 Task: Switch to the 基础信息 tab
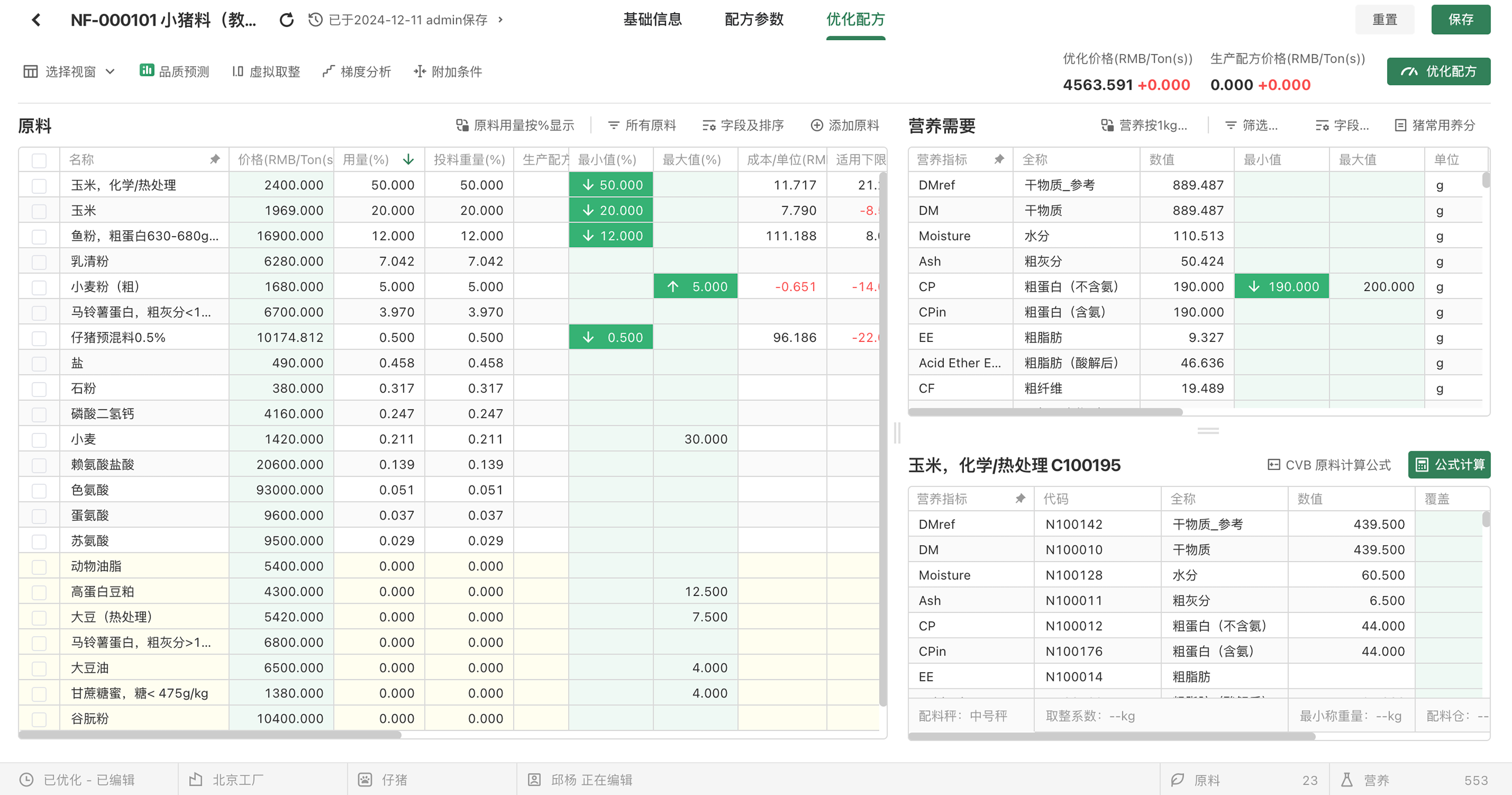coord(652,20)
